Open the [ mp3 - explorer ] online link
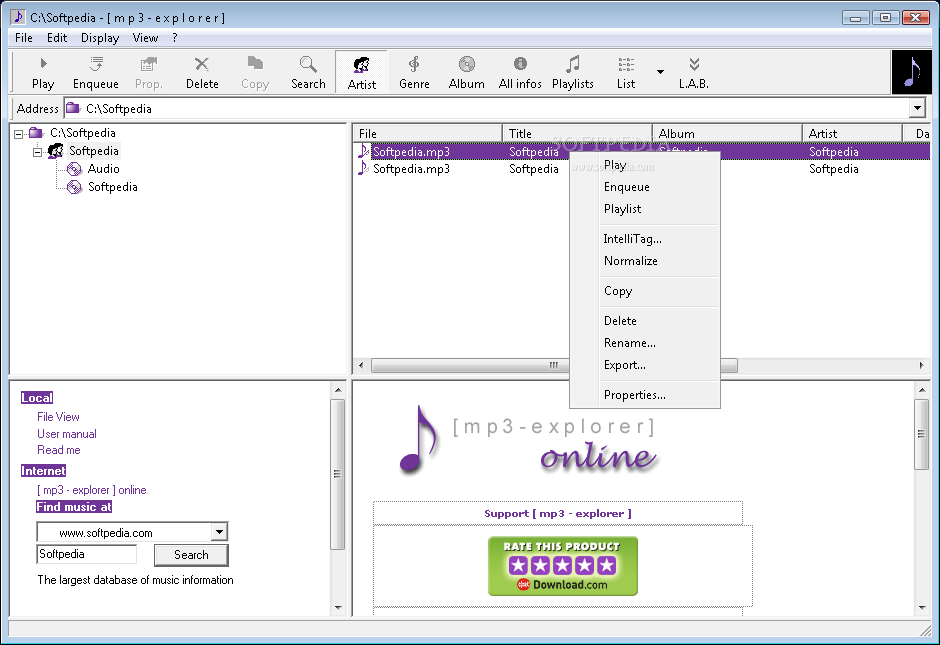Image resolution: width=940 pixels, height=645 pixels. click(x=92, y=490)
